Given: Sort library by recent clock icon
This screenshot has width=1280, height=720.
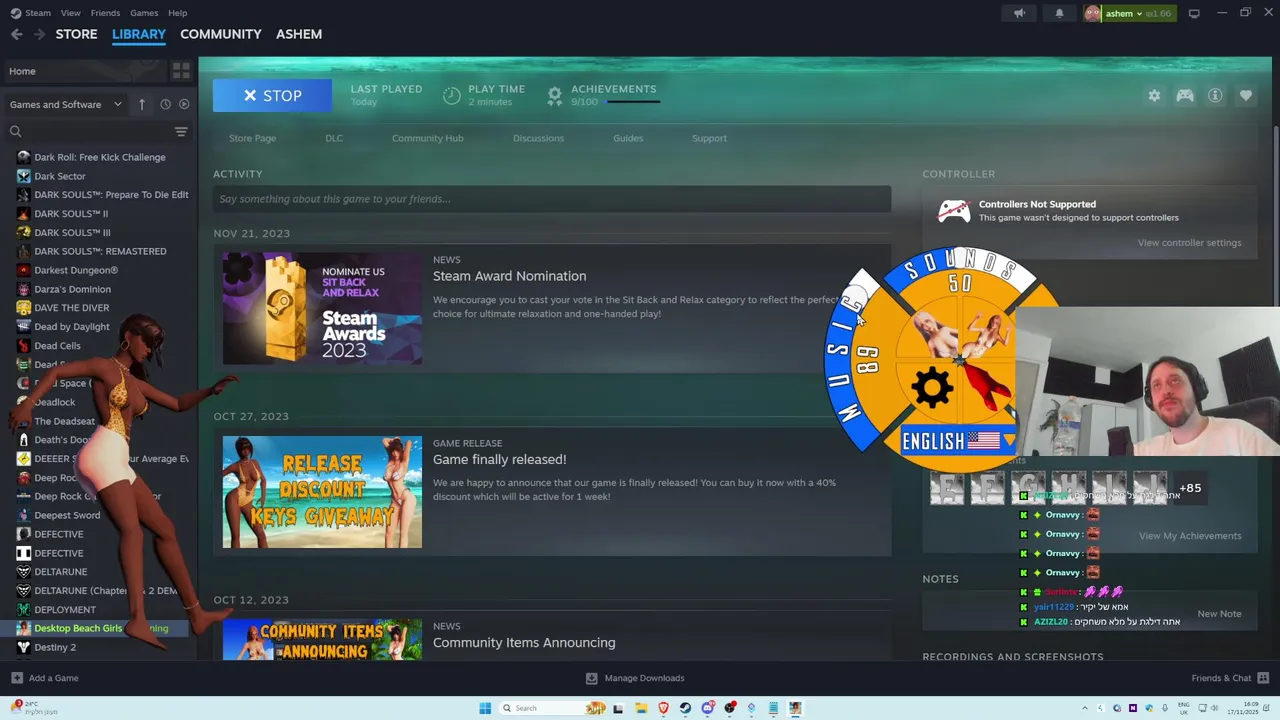Looking at the screenshot, I should (x=165, y=104).
